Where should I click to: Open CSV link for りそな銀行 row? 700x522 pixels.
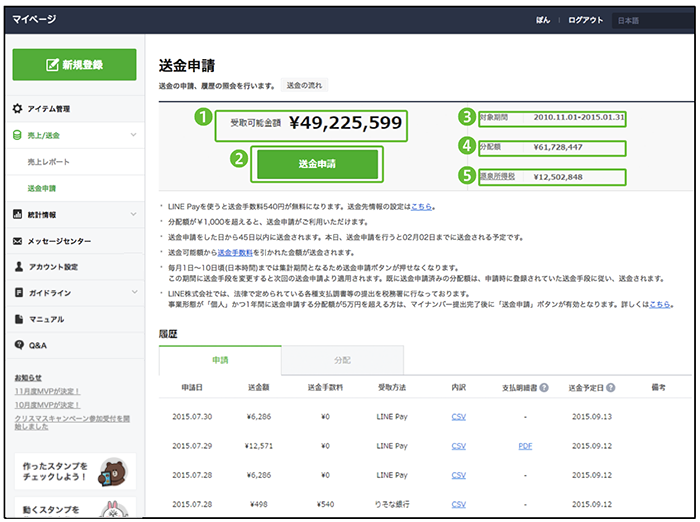(458, 505)
